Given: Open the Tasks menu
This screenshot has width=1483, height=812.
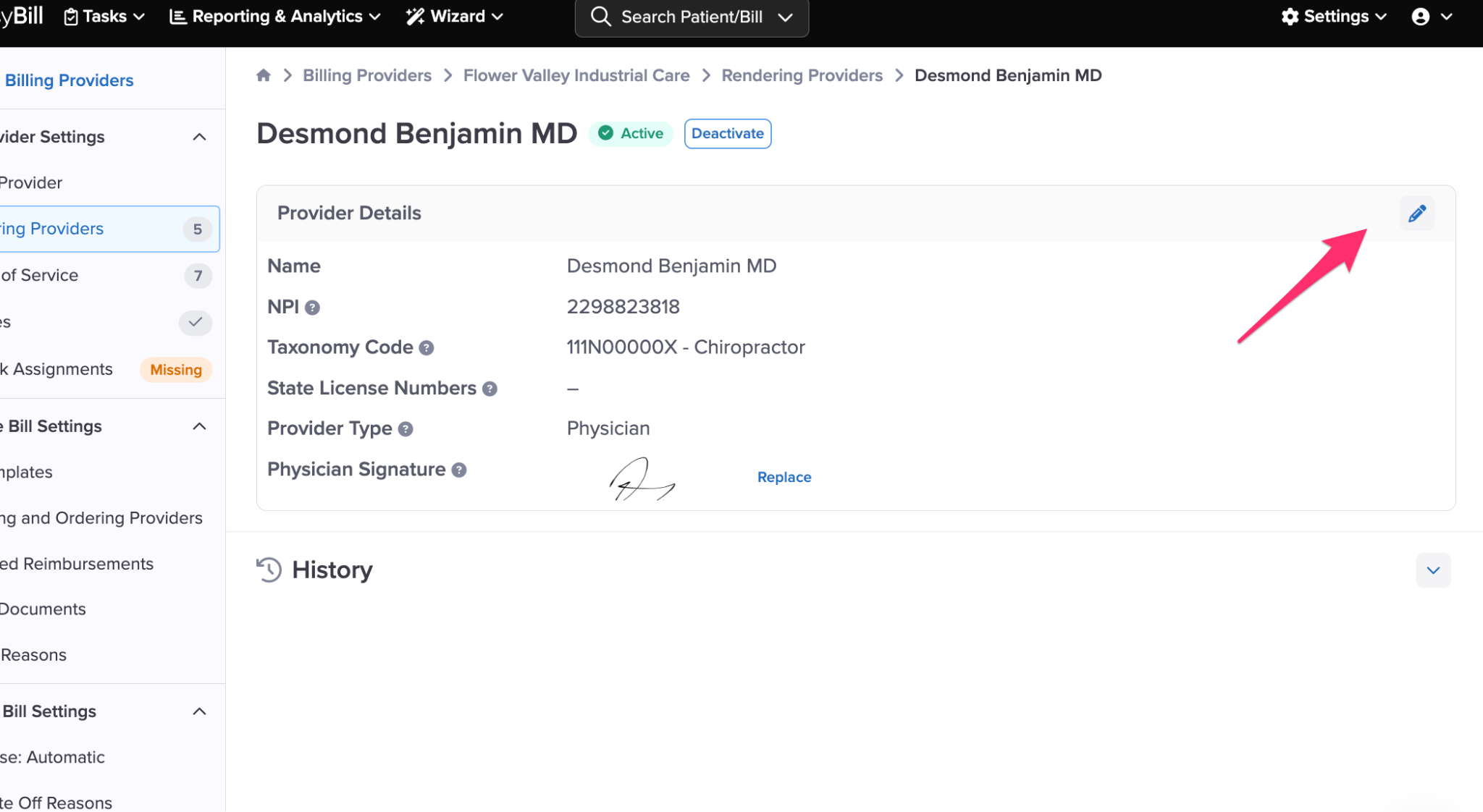Looking at the screenshot, I should tap(104, 17).
